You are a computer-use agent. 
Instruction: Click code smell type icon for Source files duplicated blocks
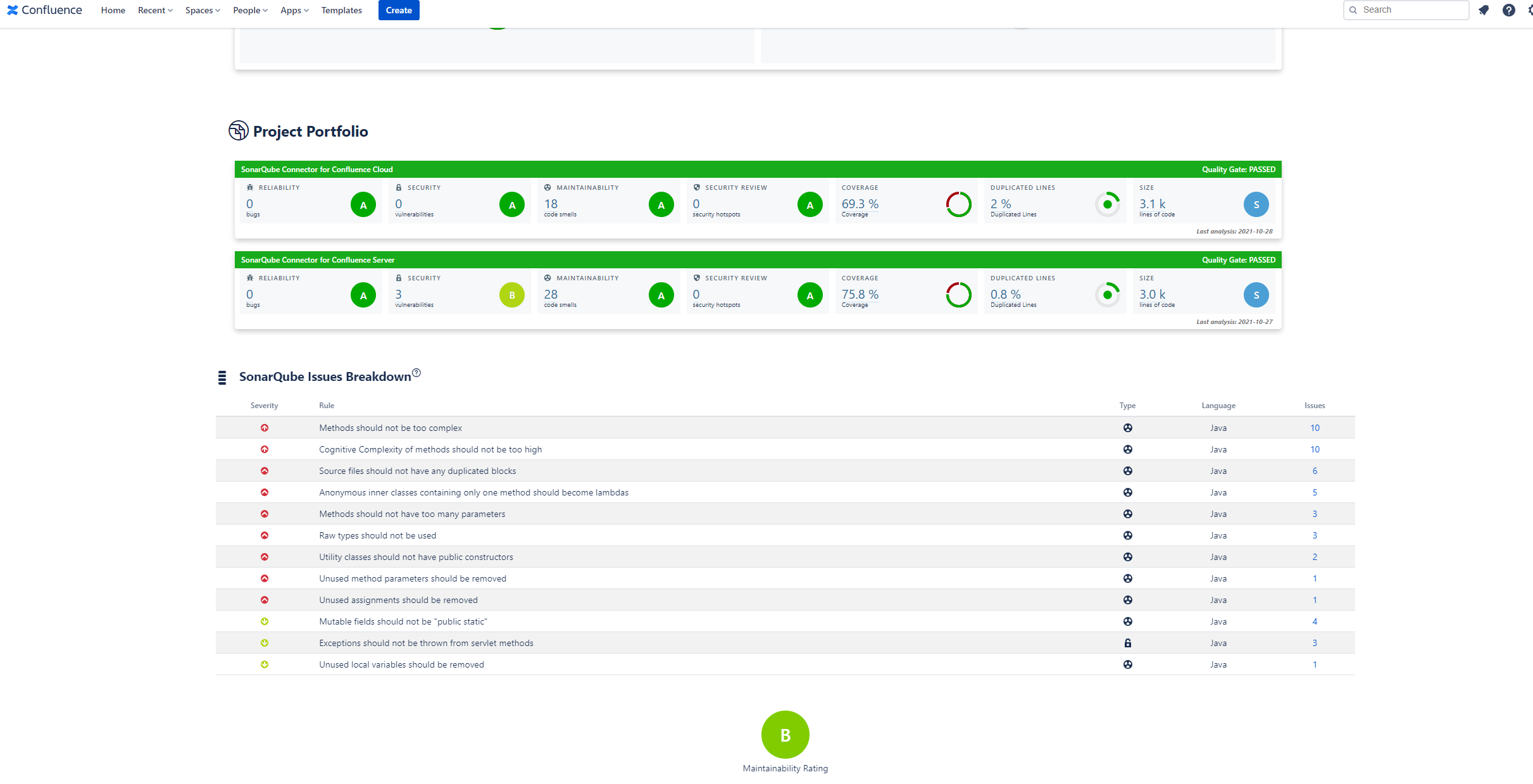tap(1128, 471)
